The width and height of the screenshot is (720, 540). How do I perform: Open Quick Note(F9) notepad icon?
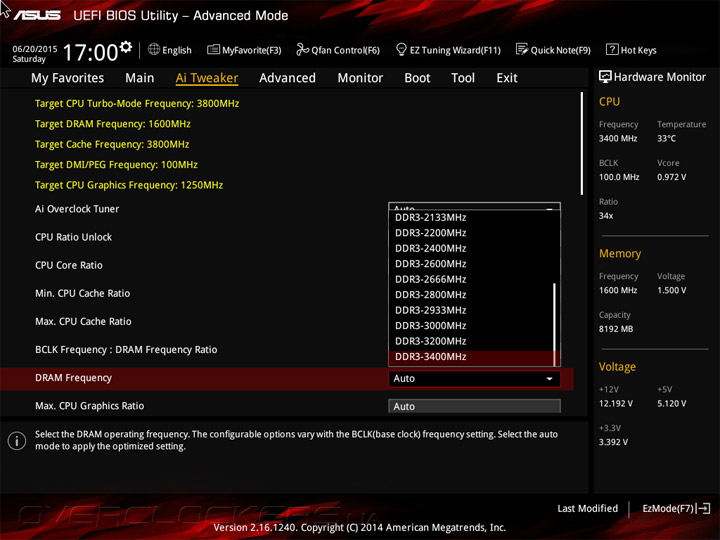(x=522, y=49)
